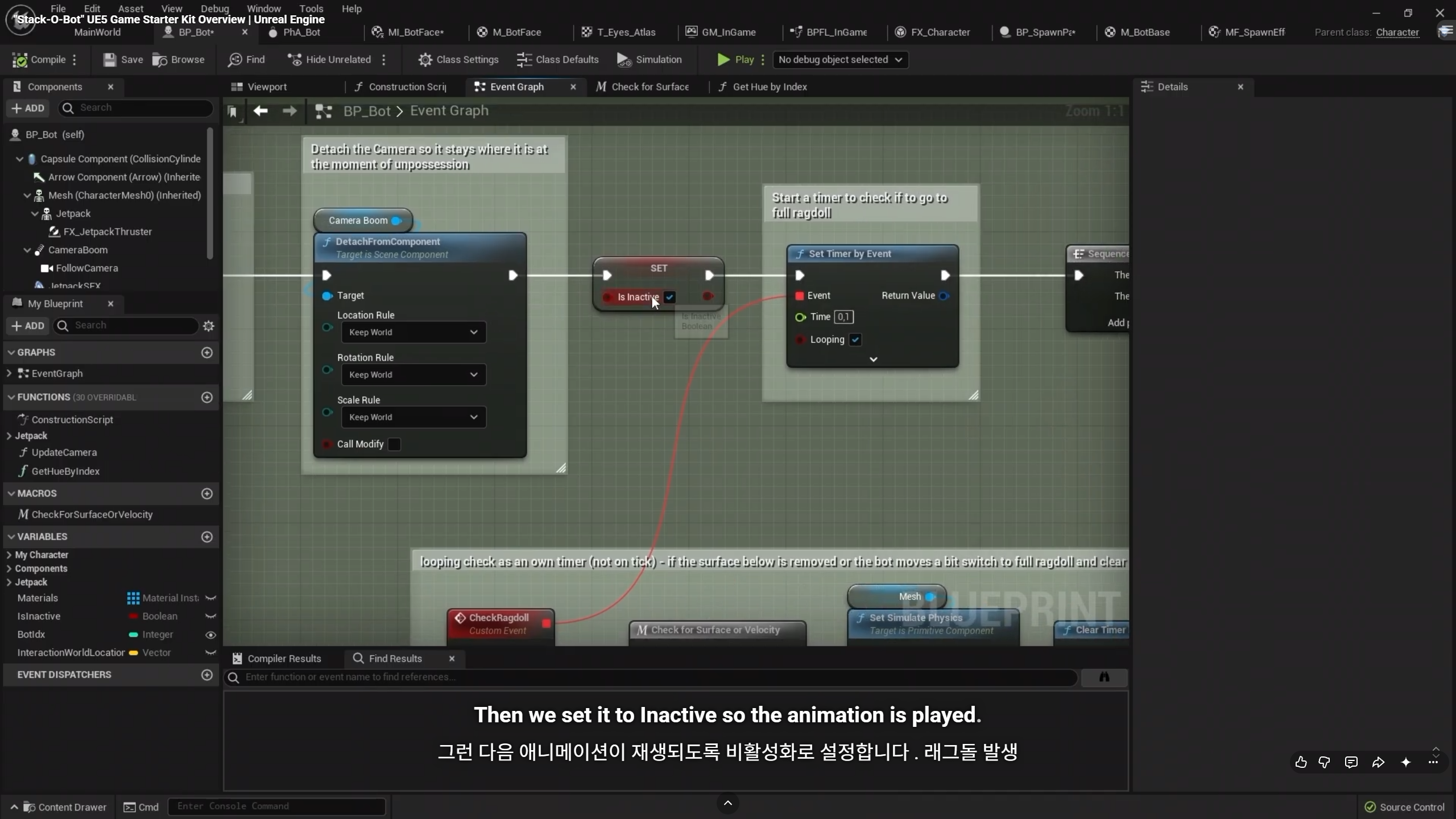Open Find in blueprint

[x=246, y=60]
